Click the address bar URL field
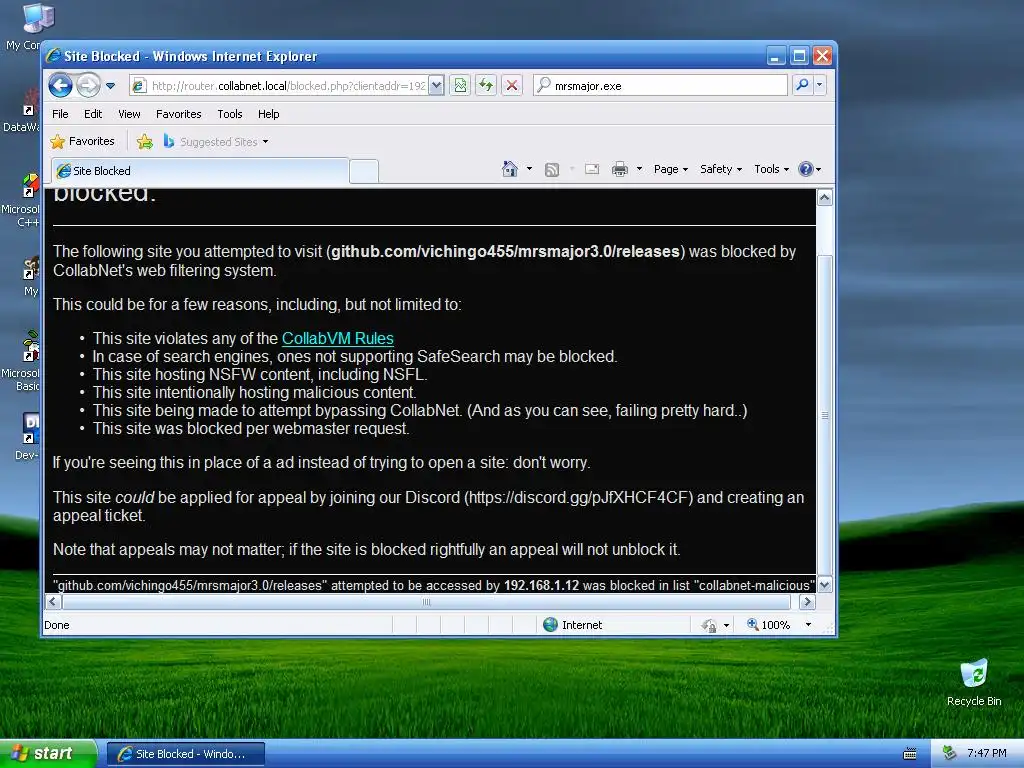This screenshot has height=768, width=1024. coord(280,86)
